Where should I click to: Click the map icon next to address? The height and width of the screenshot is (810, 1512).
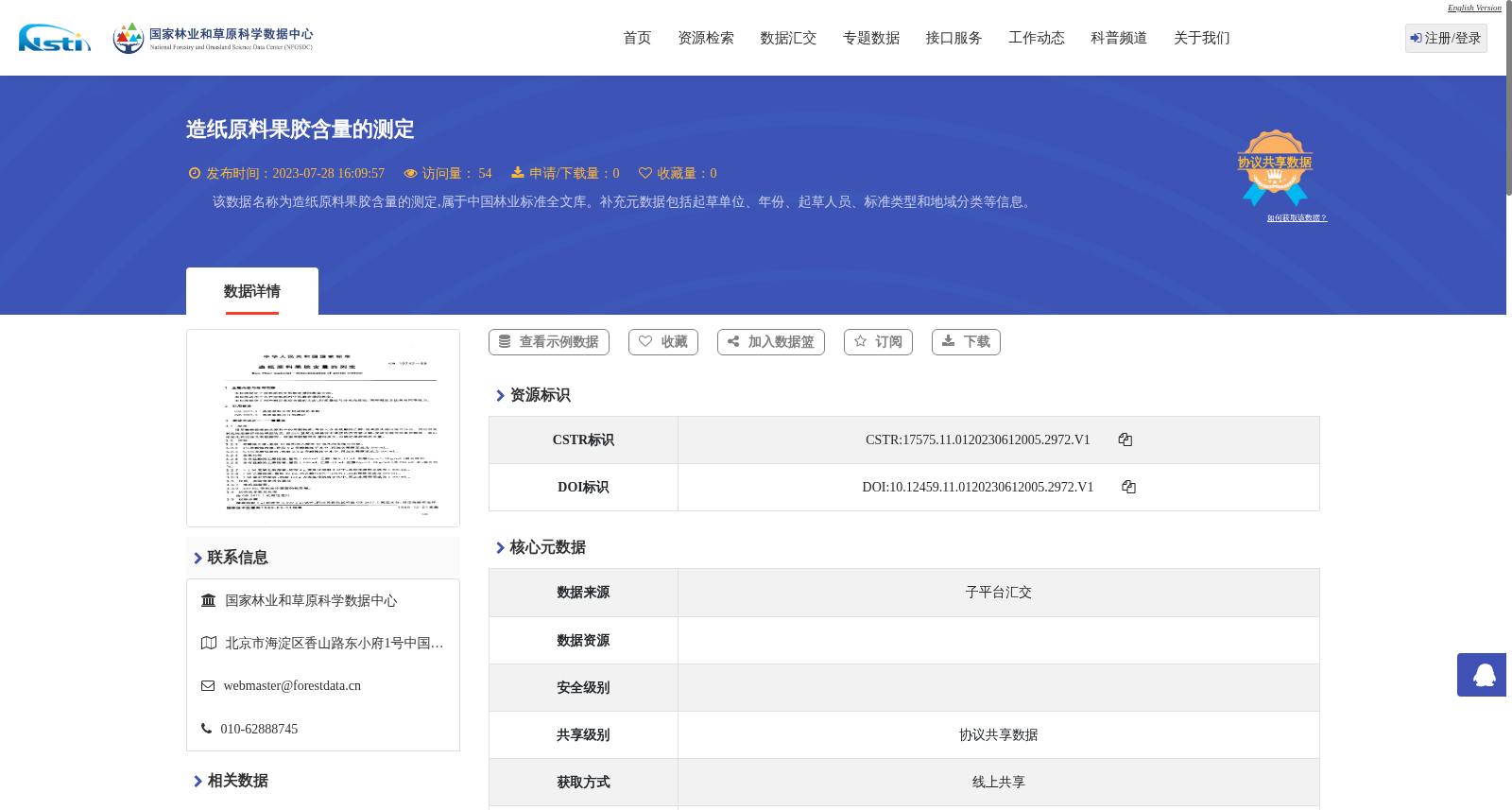[209, 643]
